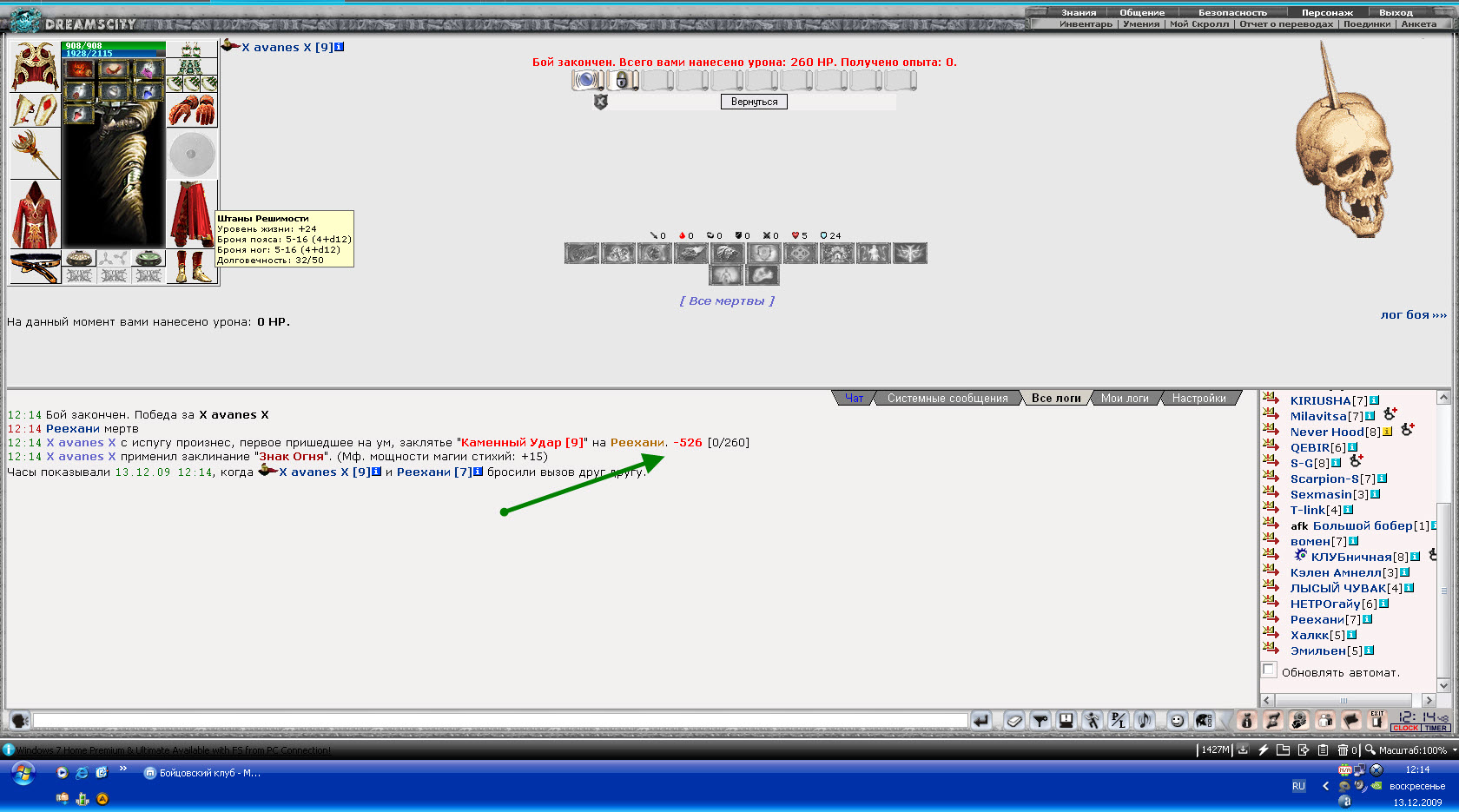Open the Масштаб:100% zoom dropdown

pos(1412,750)
